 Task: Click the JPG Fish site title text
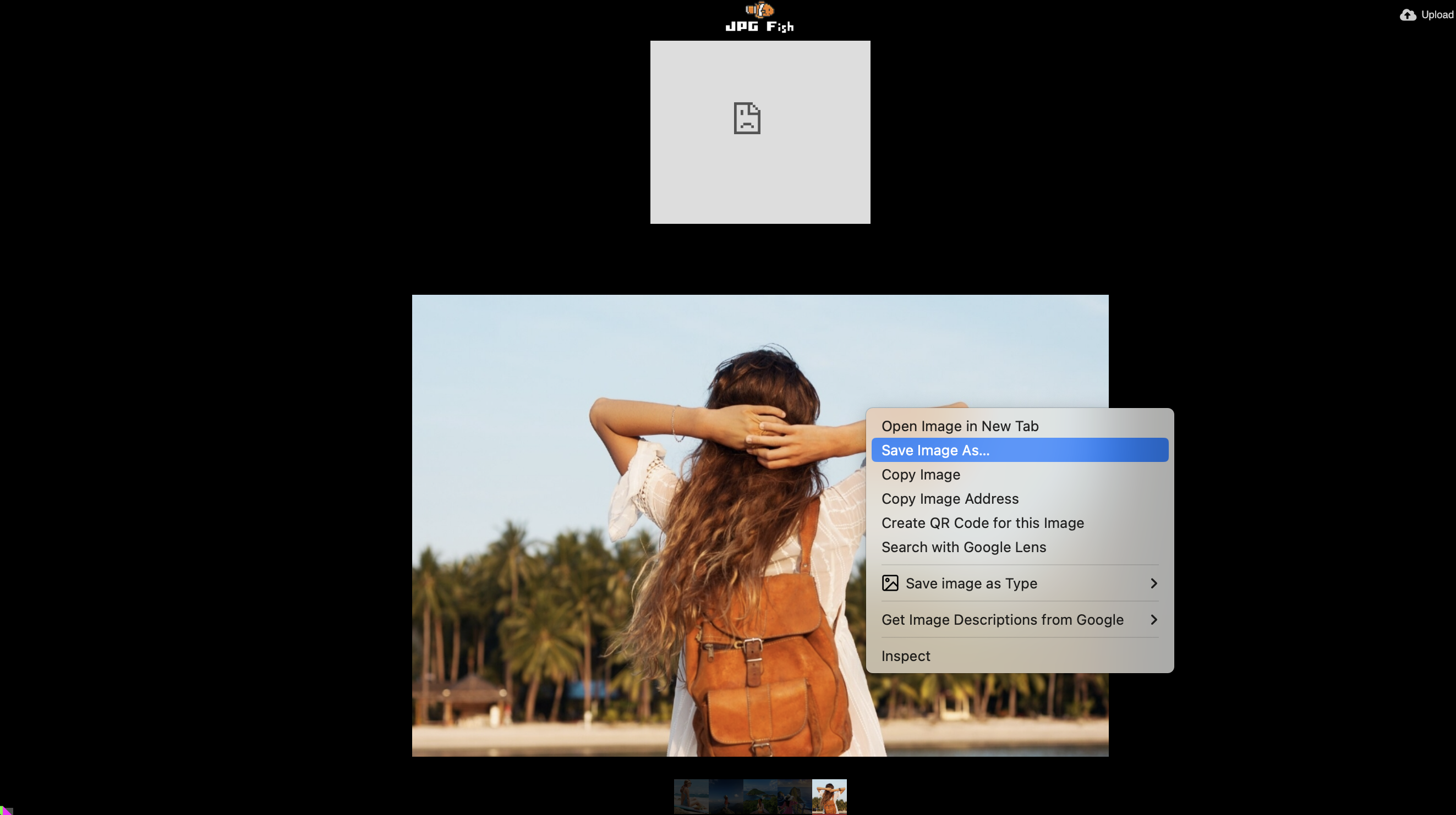click(760, 26)
